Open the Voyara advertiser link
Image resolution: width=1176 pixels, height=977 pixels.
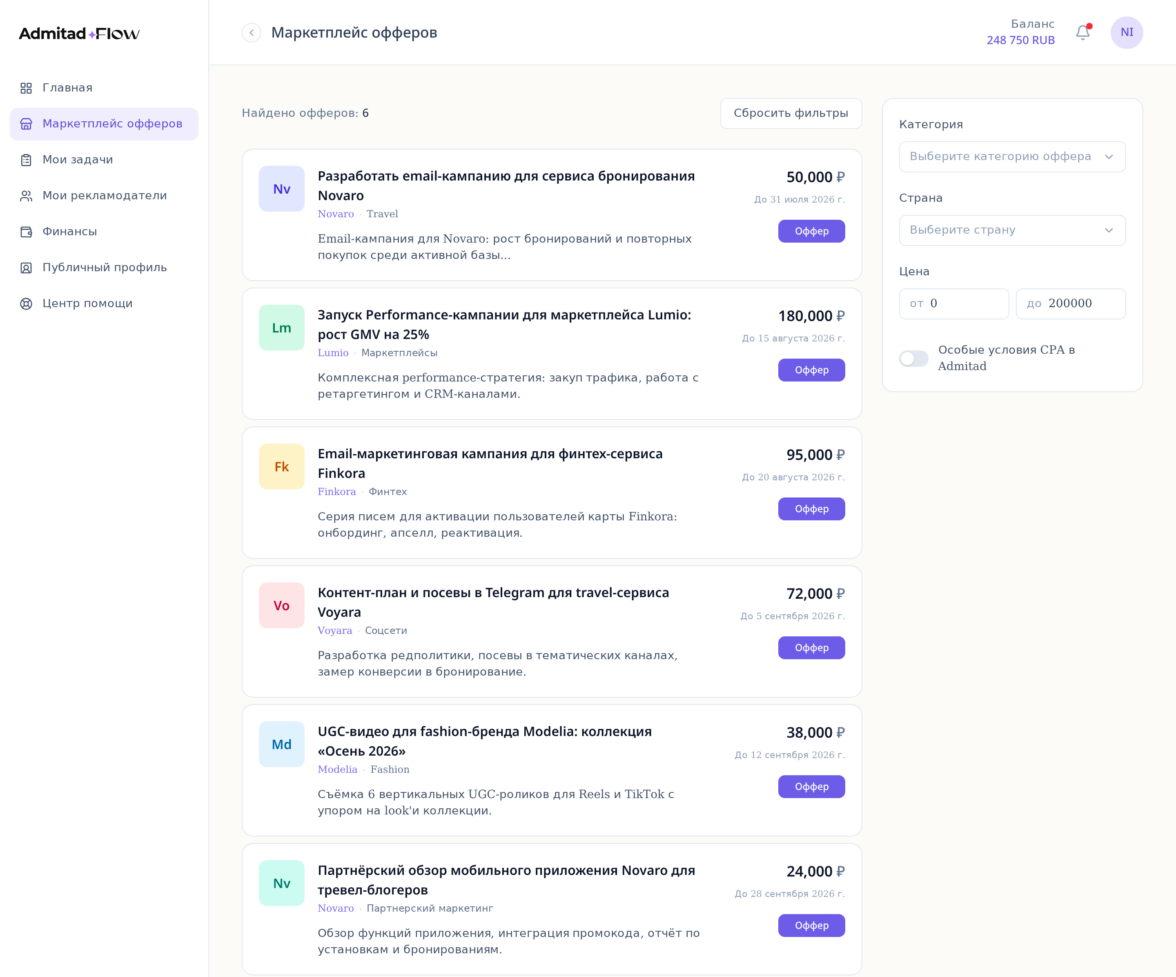334,631
